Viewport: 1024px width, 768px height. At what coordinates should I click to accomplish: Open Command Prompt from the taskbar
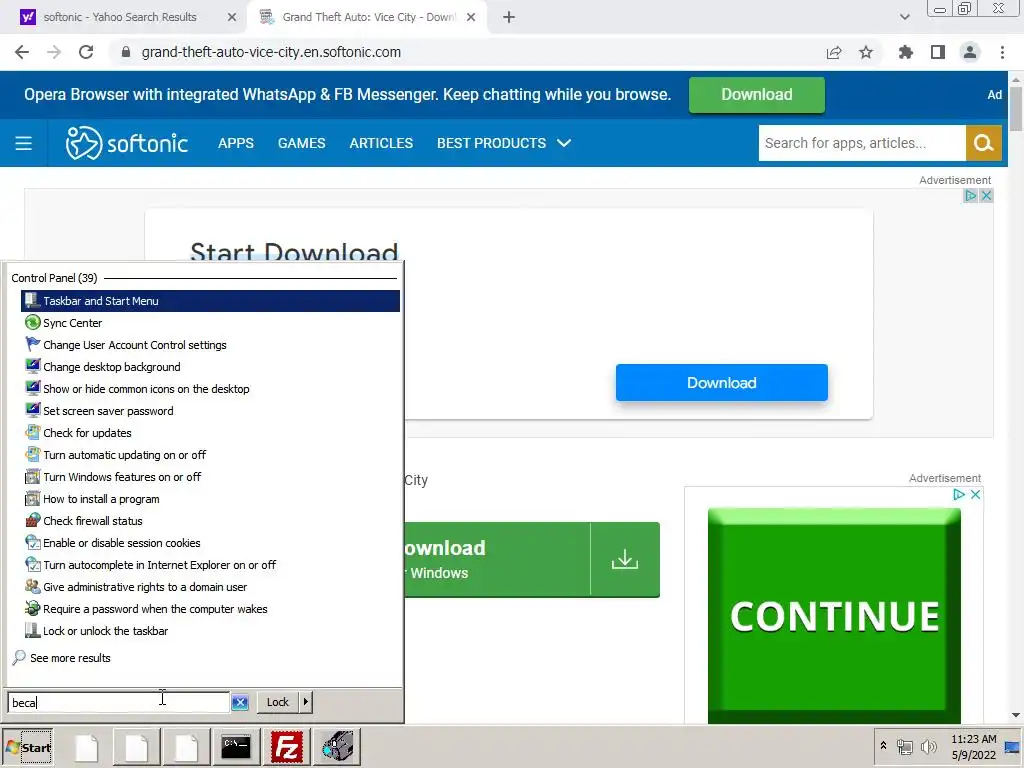tap(236, 746)
